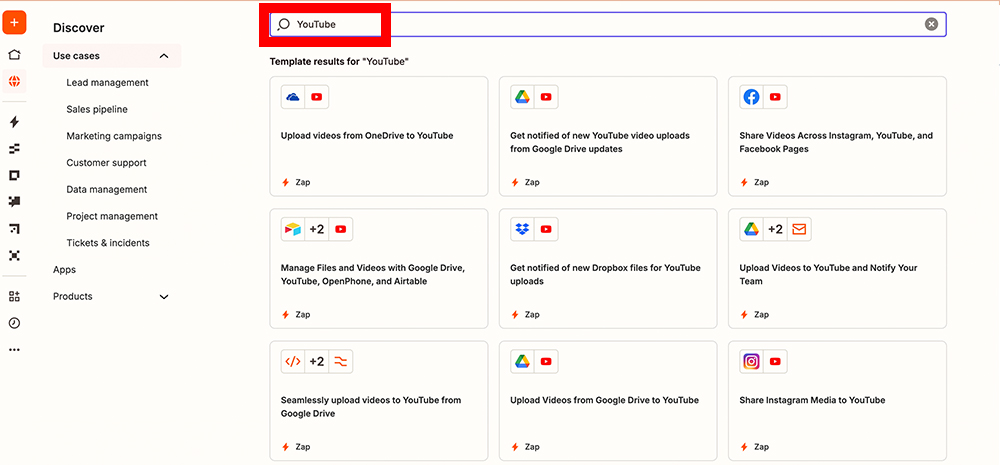Expand the Products section chevron
The height and width of the screenshot is (465, 1000).
(164, 297)
